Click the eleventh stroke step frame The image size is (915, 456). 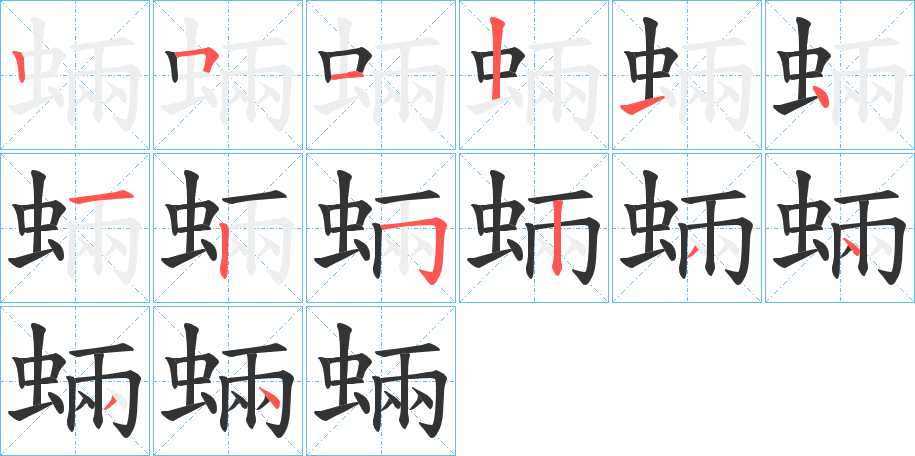click(686, 228)
